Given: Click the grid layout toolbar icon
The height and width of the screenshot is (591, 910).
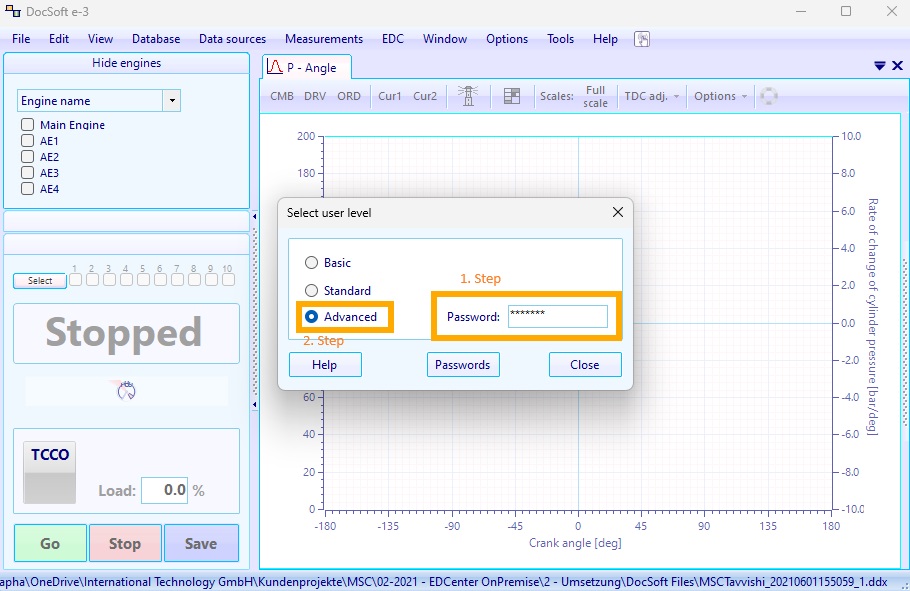Looking at the screenshot, I should tap(511, 95).
